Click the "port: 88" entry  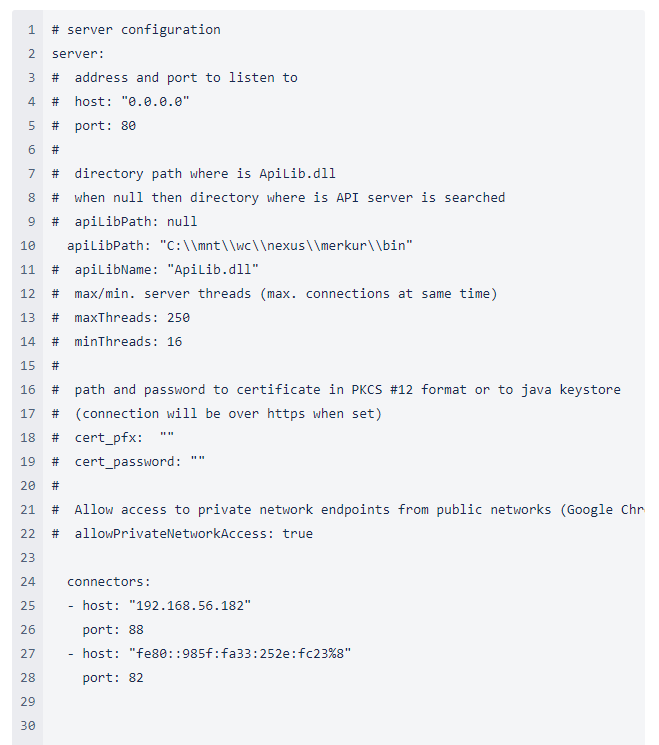[113, 630]
